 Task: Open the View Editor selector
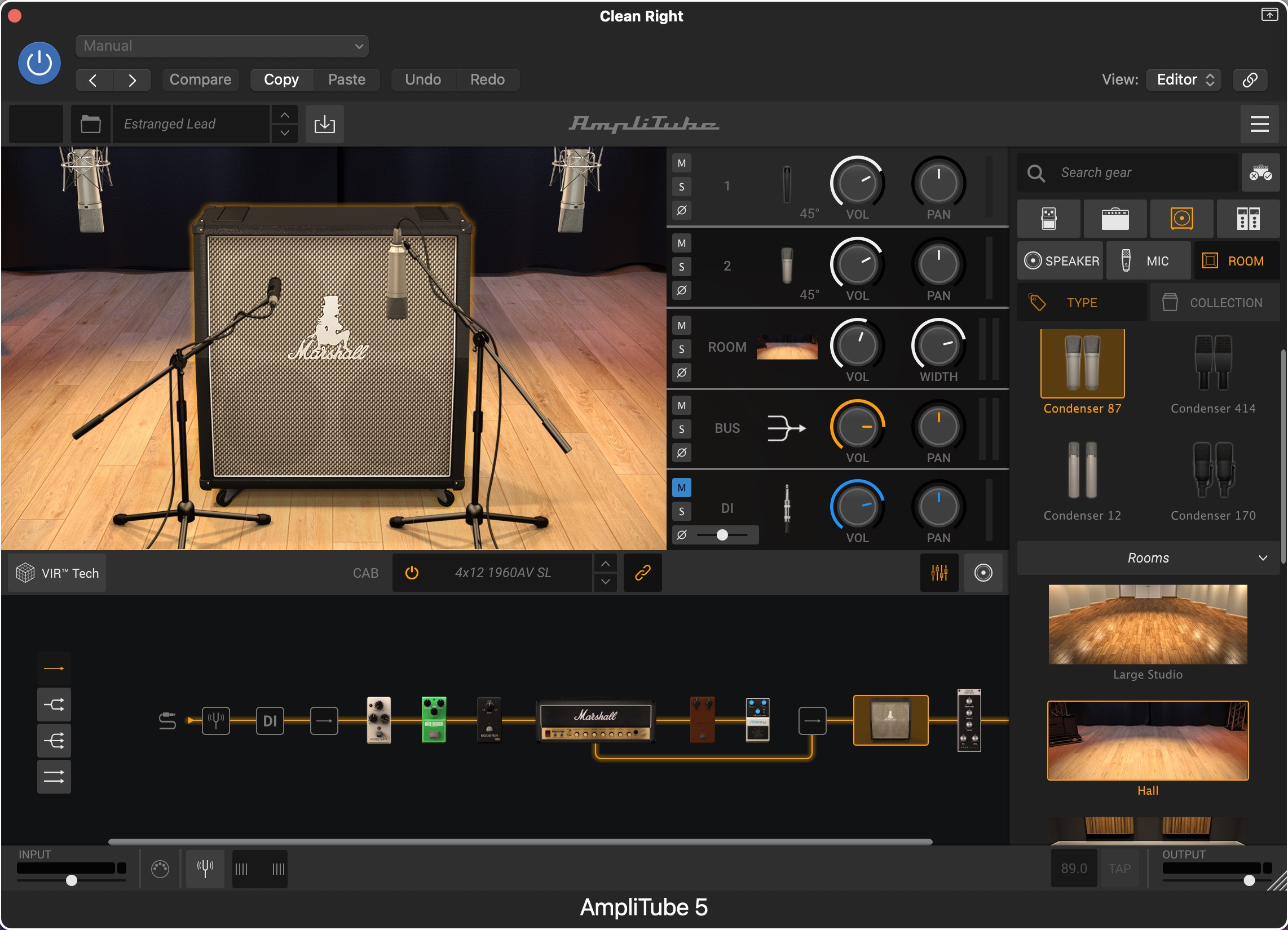point(1184,79)
